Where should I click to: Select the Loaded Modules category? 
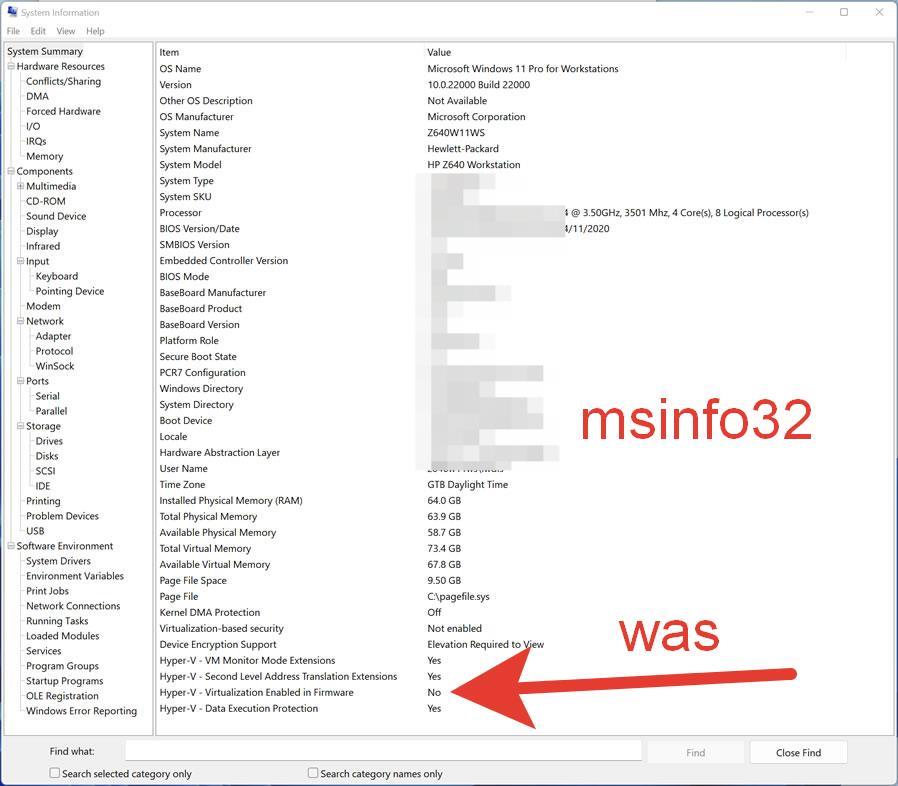[62, 636]
